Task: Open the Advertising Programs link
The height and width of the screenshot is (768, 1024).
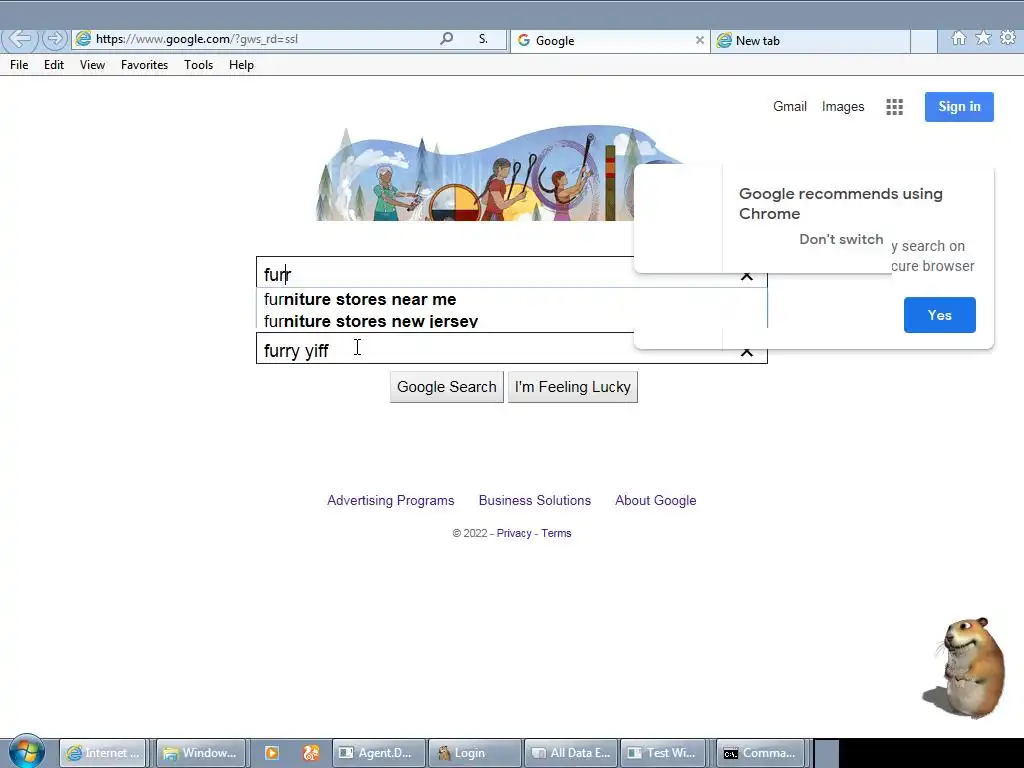Action: tap(391, 500)
